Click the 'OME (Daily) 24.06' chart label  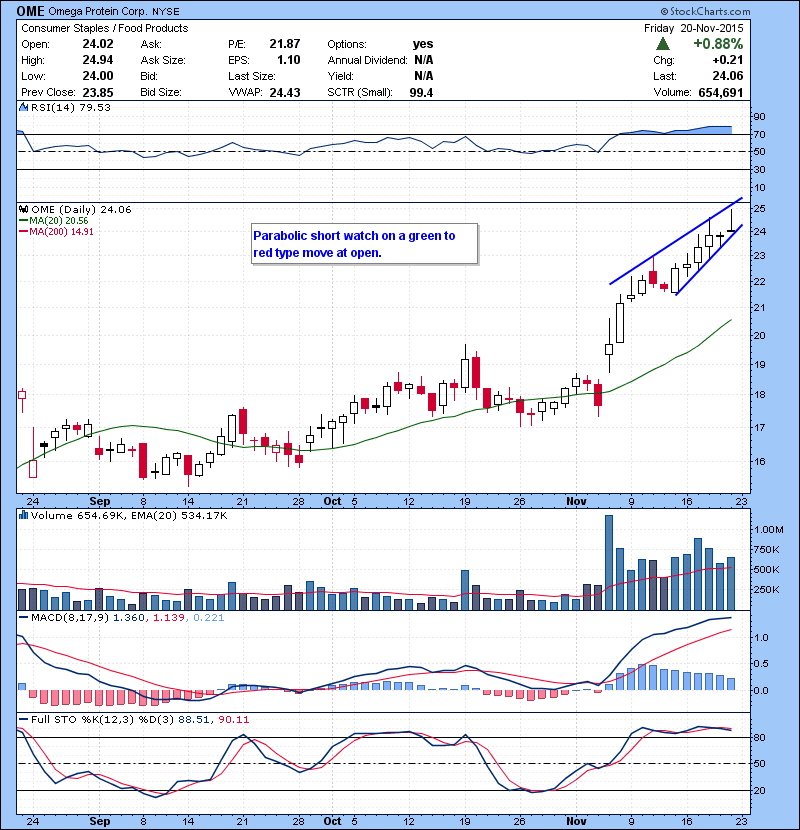(81, 210)
